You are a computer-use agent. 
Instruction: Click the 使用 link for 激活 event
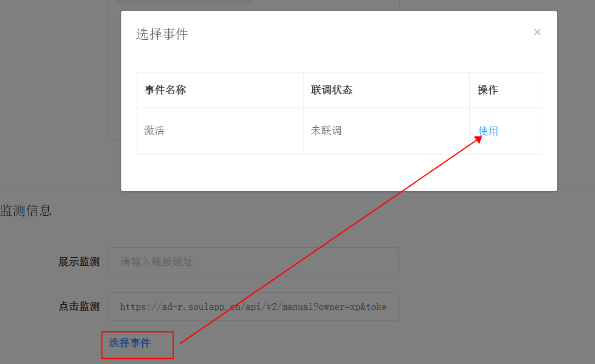tap(488, 131)
